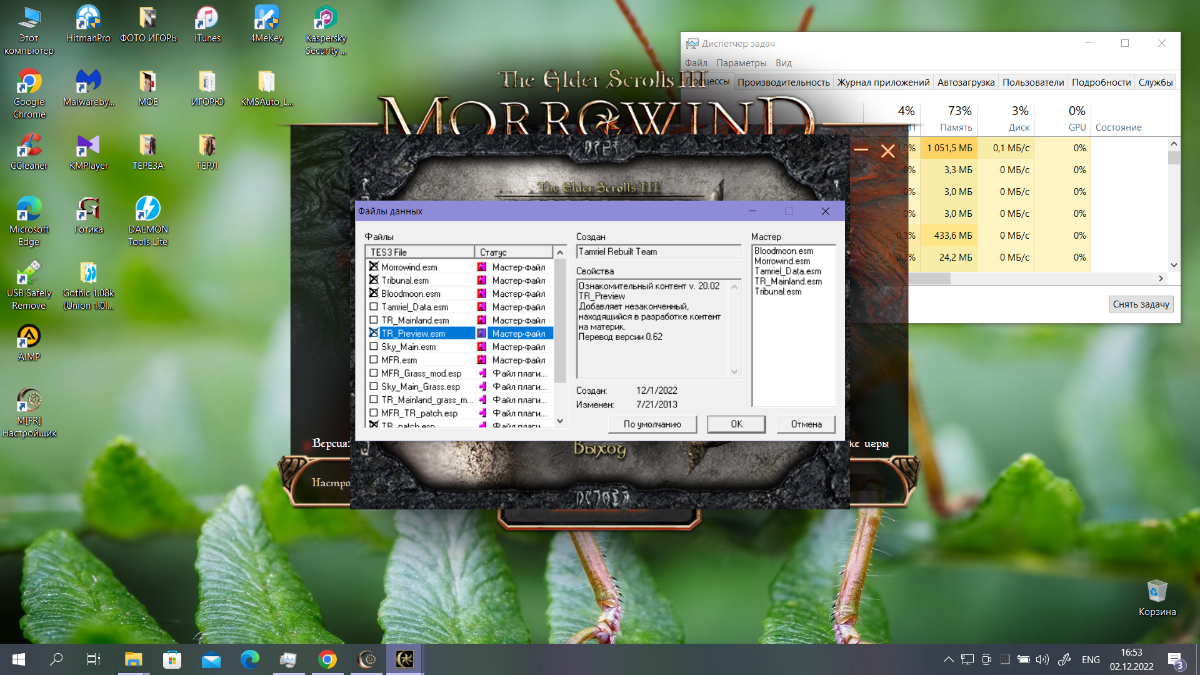Select the KMPlayer desktop icon
The image size is (1200, 675).
click(x=88, y=147)
